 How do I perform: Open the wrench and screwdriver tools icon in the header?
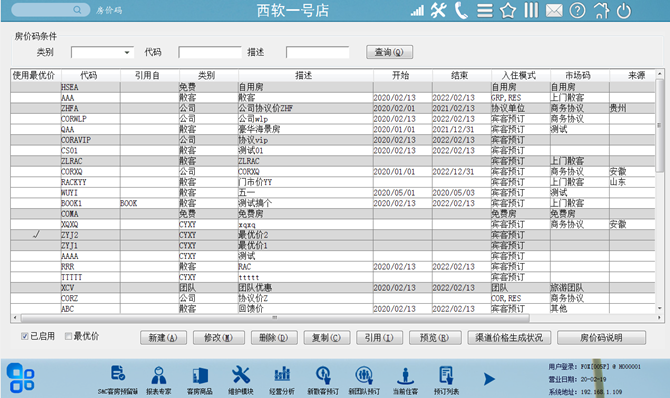tap(438, 10)
